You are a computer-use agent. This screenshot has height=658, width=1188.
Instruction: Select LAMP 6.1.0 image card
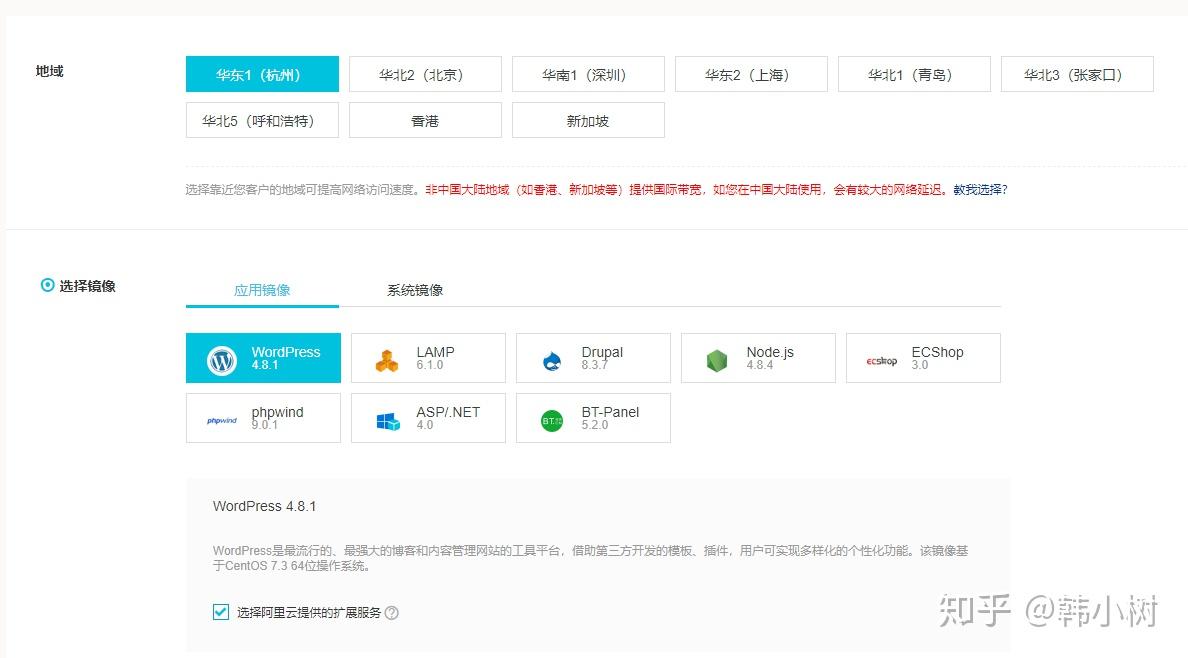point(428,358)
